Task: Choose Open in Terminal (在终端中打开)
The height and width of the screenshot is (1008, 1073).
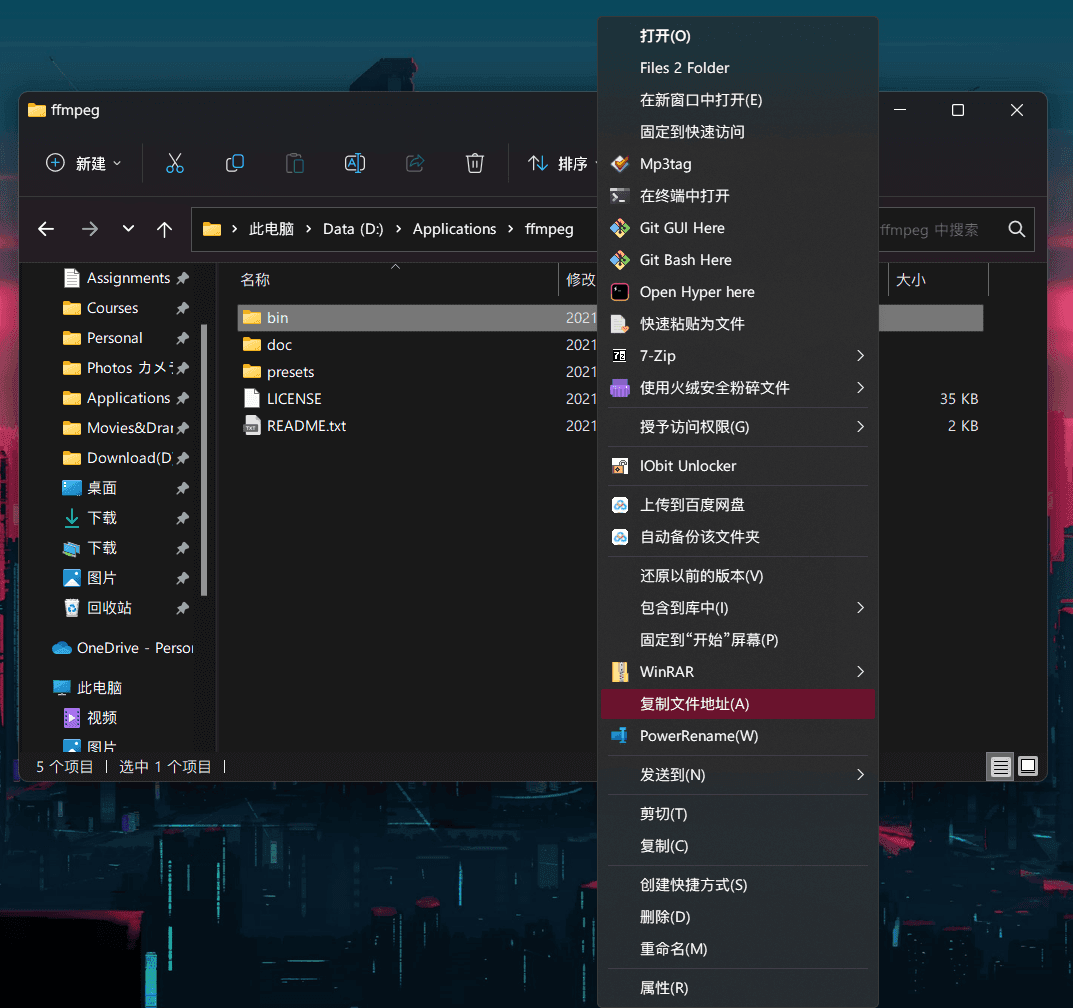Action: pyautogui.click(x=738, y=196)
